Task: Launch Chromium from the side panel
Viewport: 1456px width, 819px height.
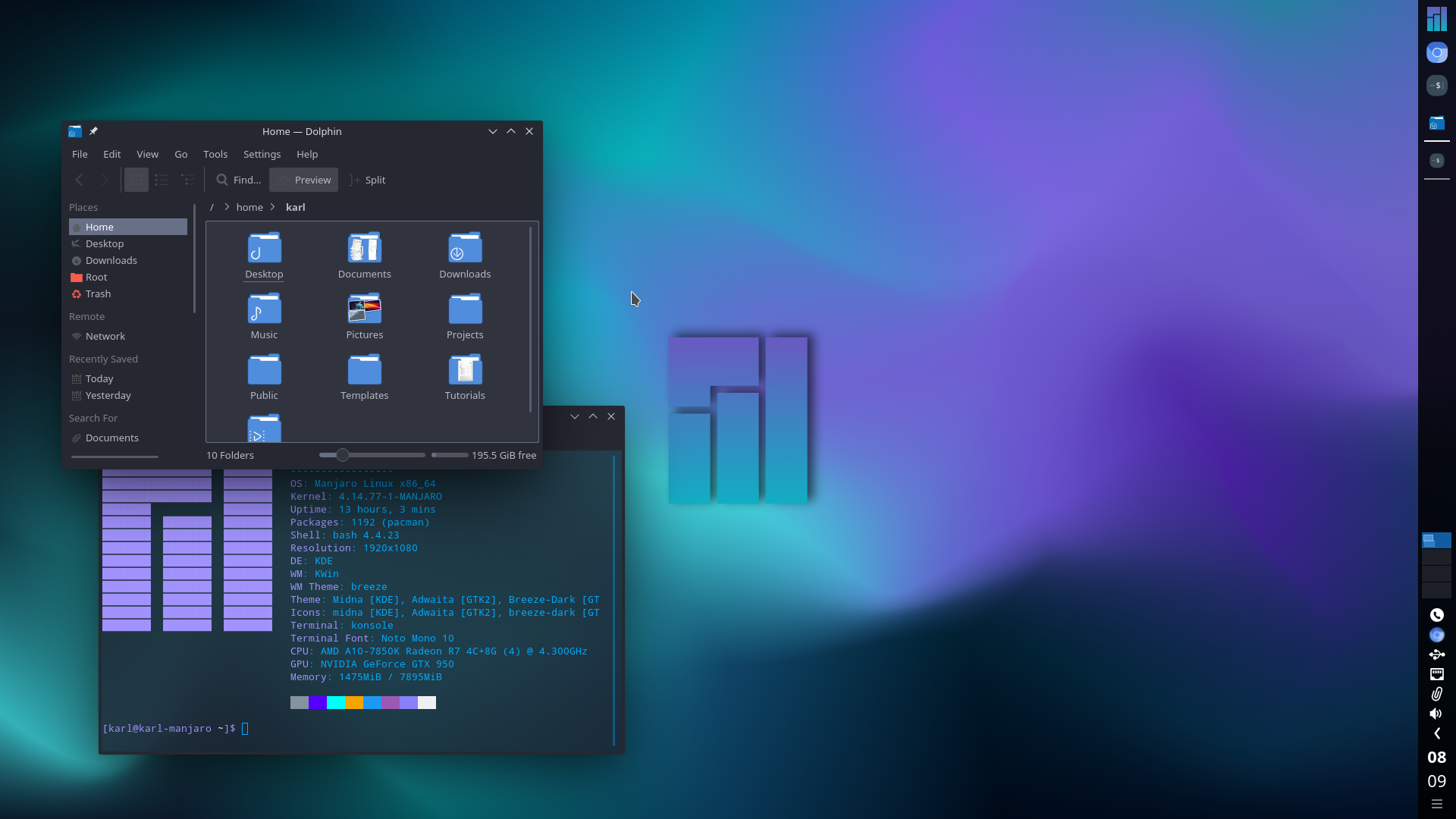Action: pos(1437,52)
